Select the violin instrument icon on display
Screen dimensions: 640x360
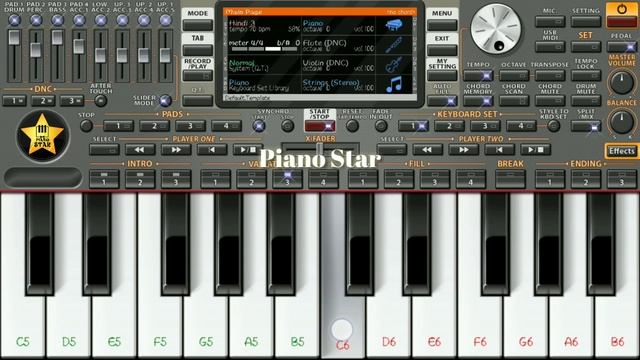(x=394, y=65)
